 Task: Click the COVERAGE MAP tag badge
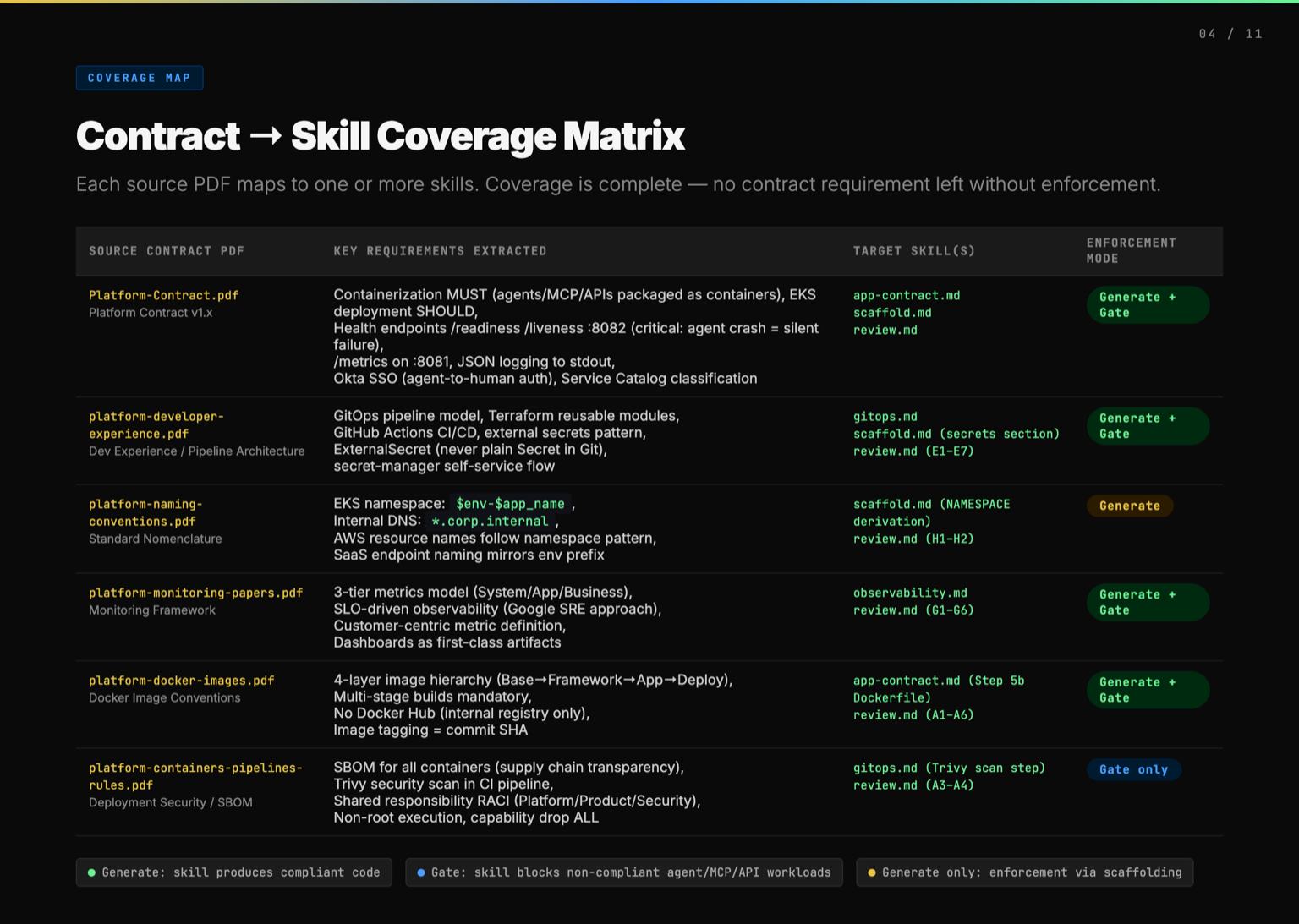pos(140,78)
